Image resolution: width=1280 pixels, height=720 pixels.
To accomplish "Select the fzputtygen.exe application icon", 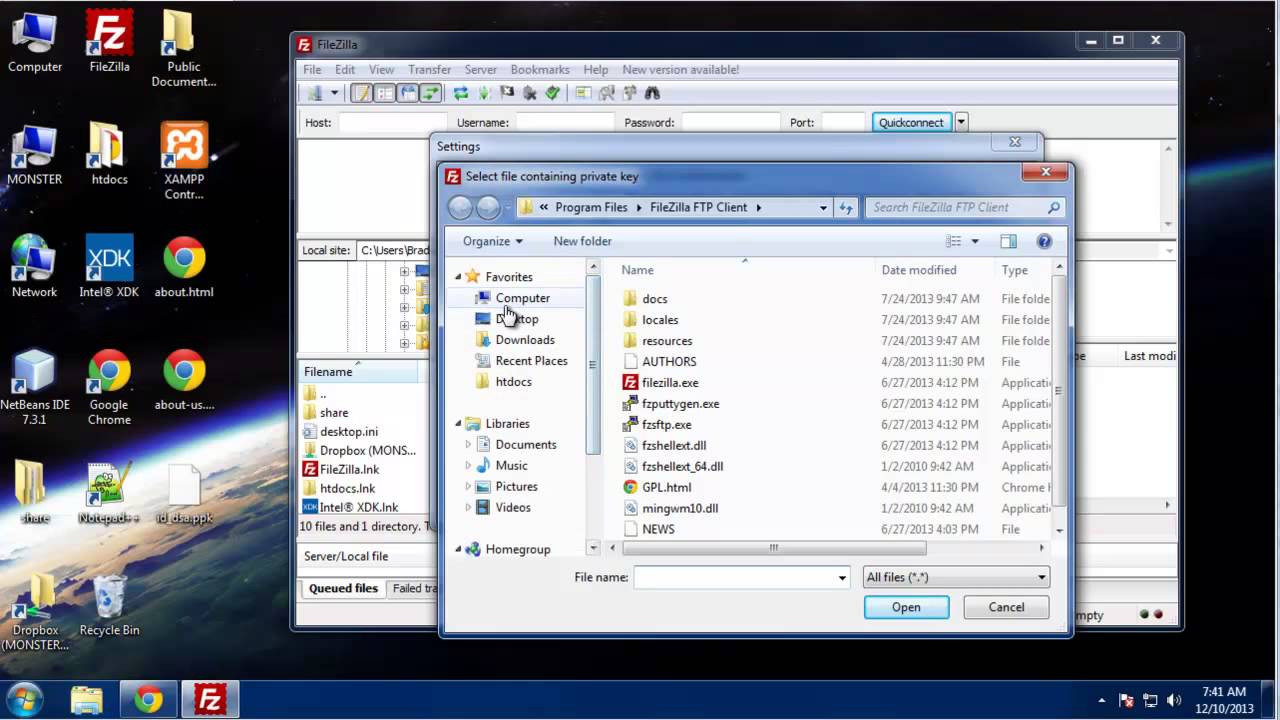I will click(x=630, y=403).
